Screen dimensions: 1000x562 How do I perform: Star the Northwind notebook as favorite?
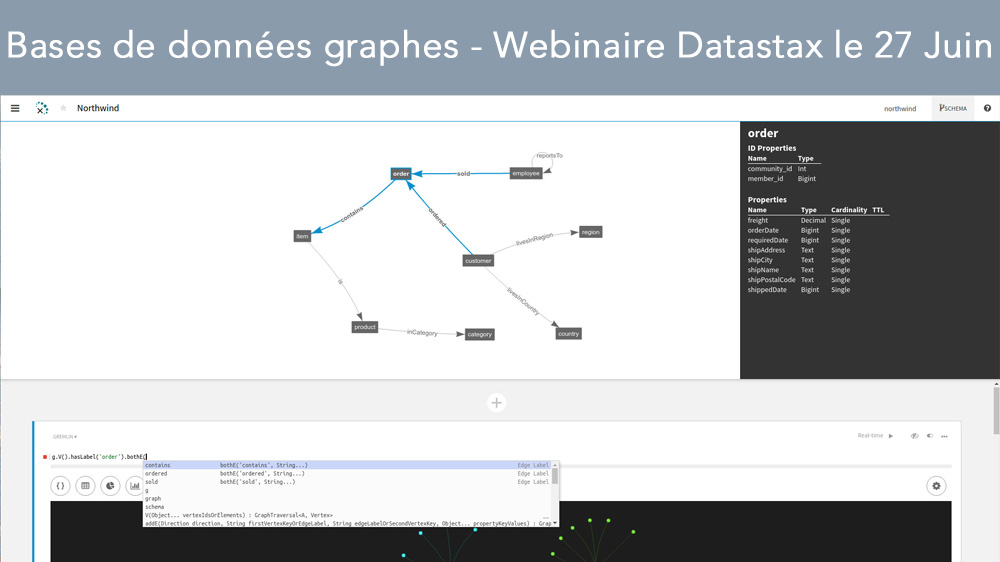click(x=64, y=108)
